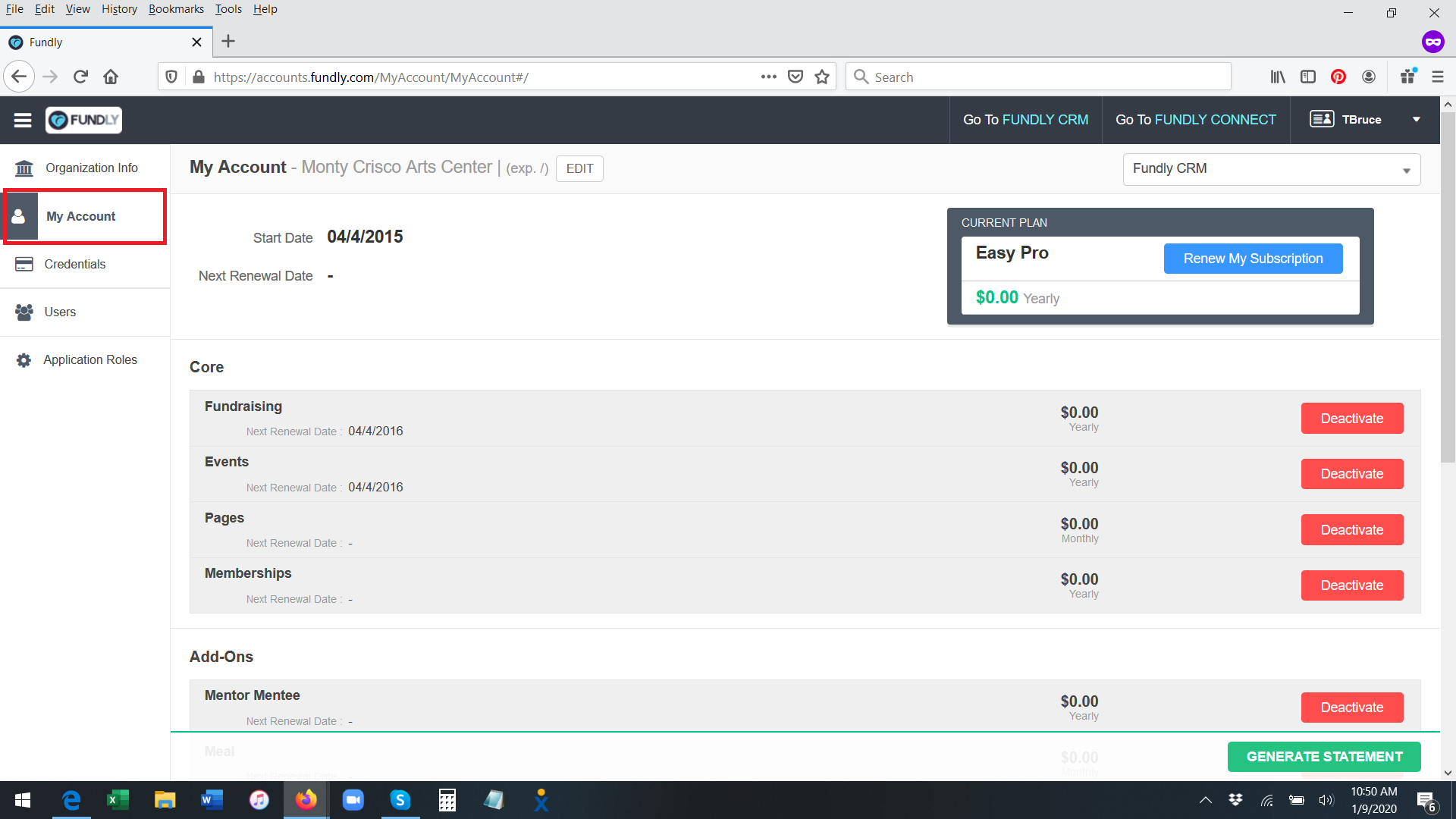This screenshot has width=1456, height=819.
Task: Open the Windows Start menu
Action: click(23, 800)
